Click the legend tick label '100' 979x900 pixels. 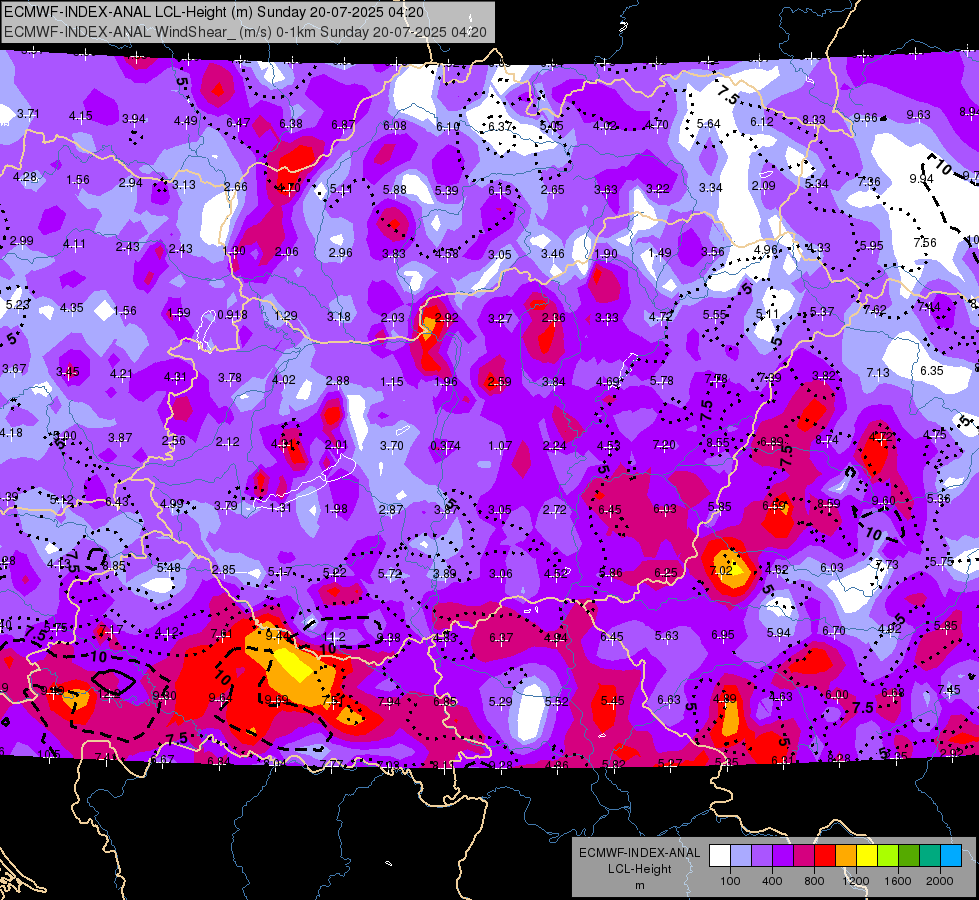click(x=730, y=881)
